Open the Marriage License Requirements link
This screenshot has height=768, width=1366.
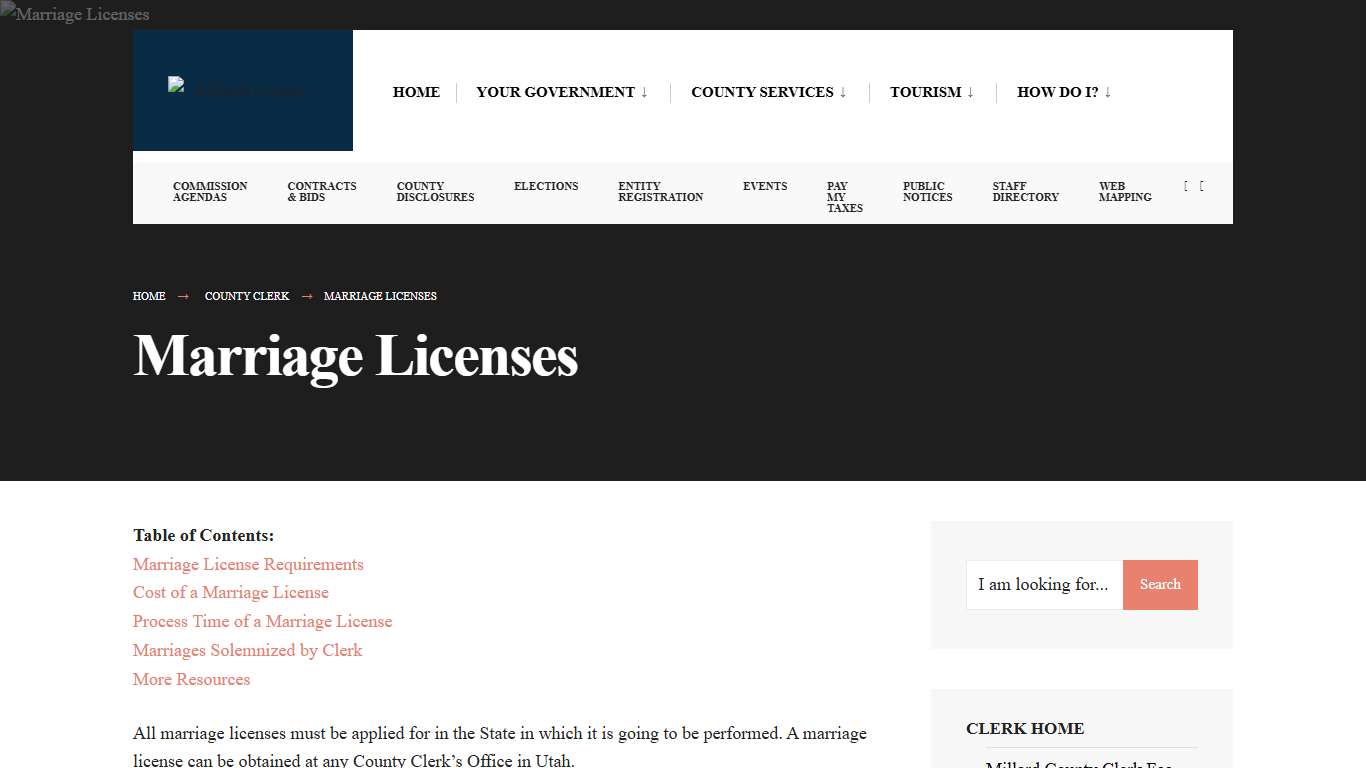[x=248, y=564]
